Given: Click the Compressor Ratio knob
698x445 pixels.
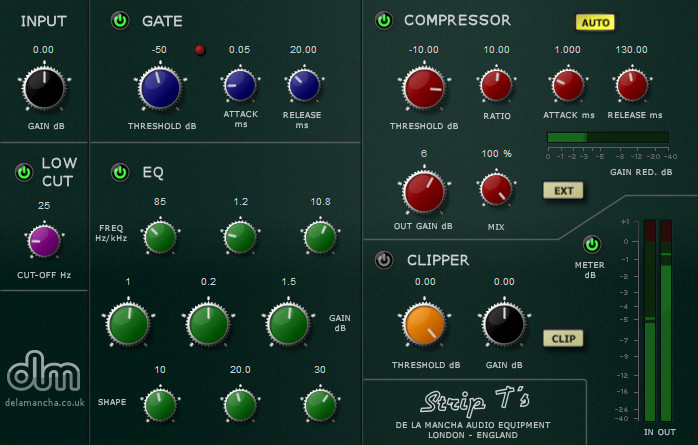Looking at the screenshot, I should 496,85.
